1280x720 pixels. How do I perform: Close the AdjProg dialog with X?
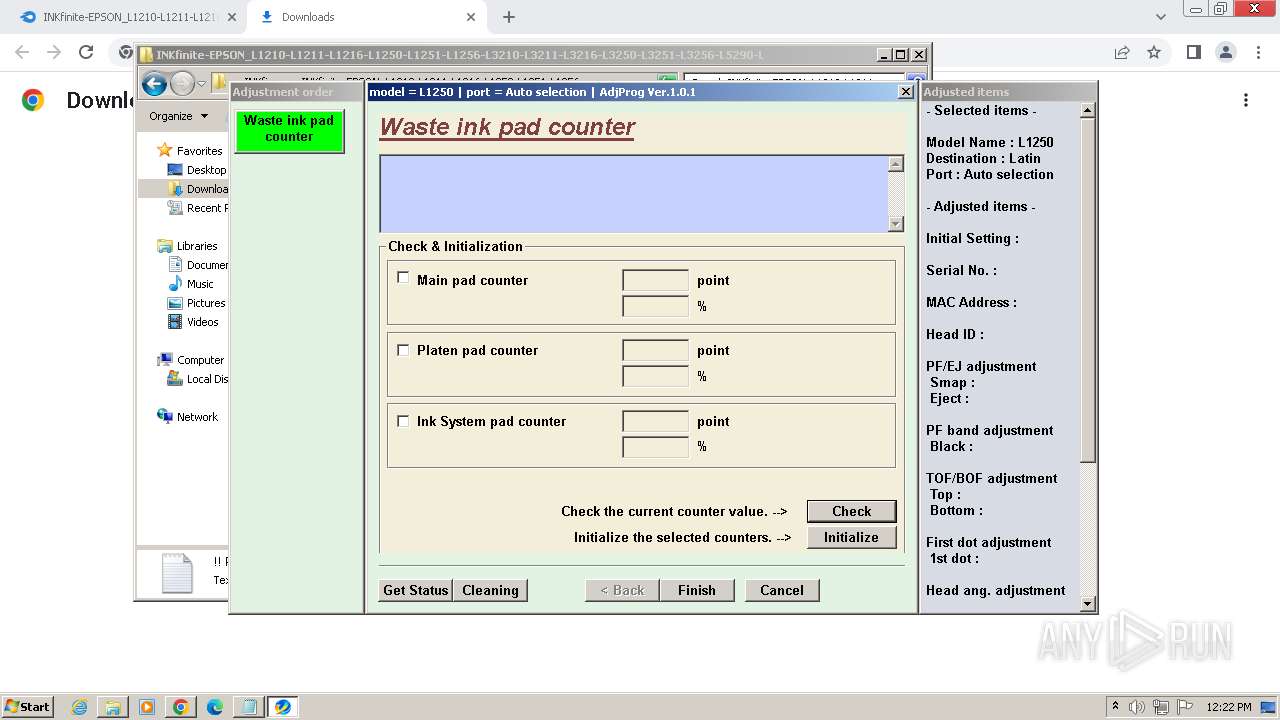click(x=906, y=92)
